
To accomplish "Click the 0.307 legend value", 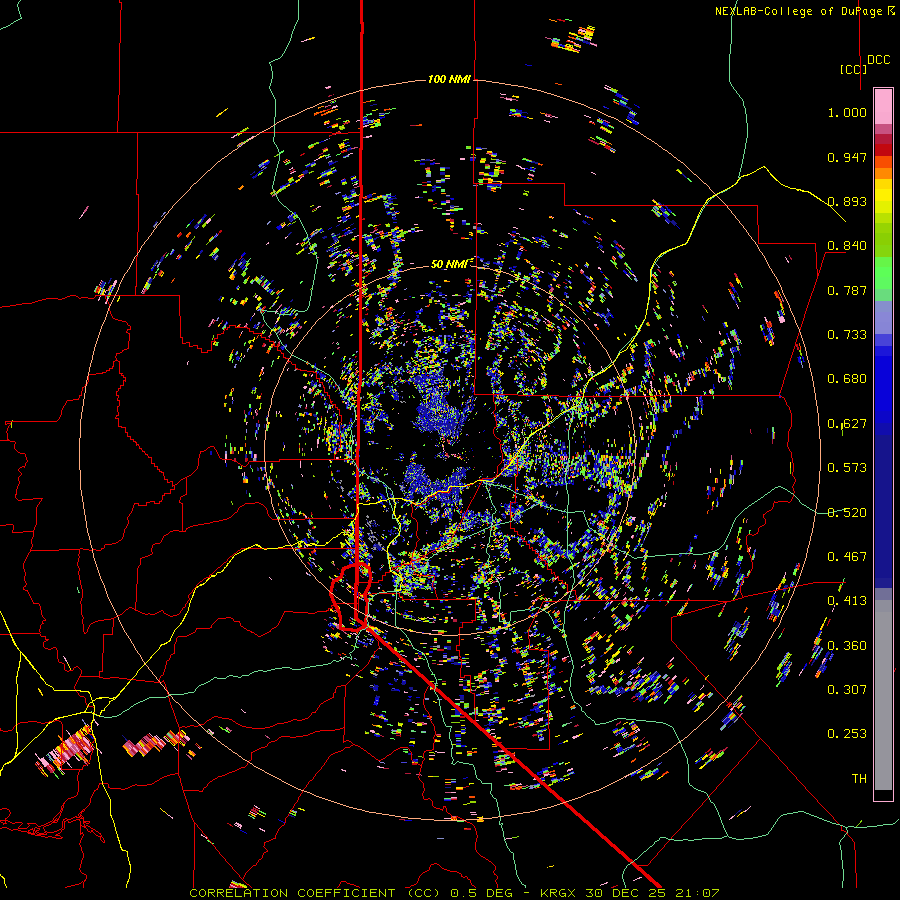I will click(847, 690).
